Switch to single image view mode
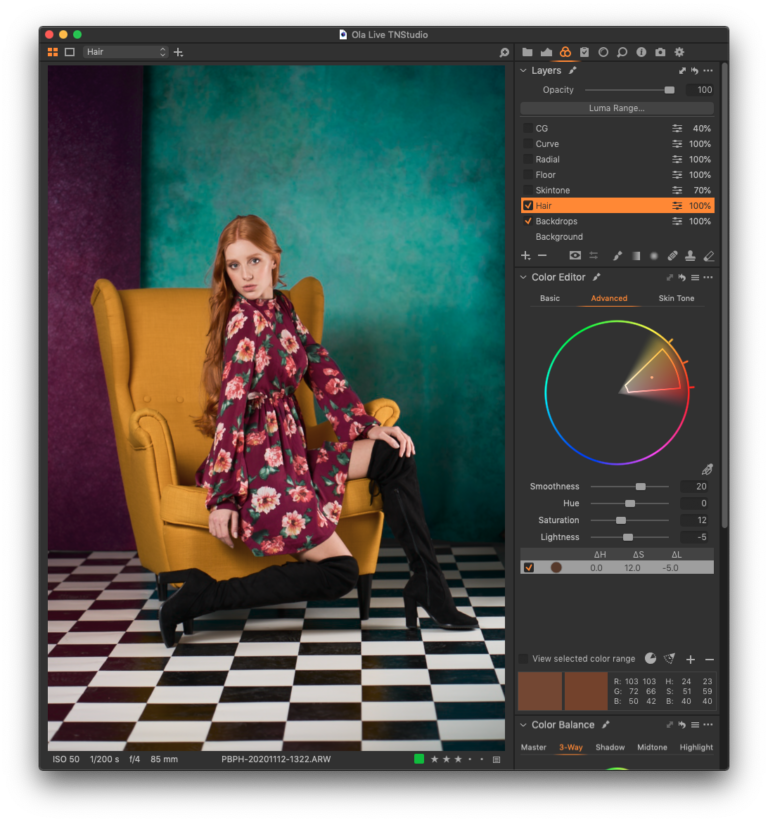This screenshot has width=768, height=822. coord(70,52)
